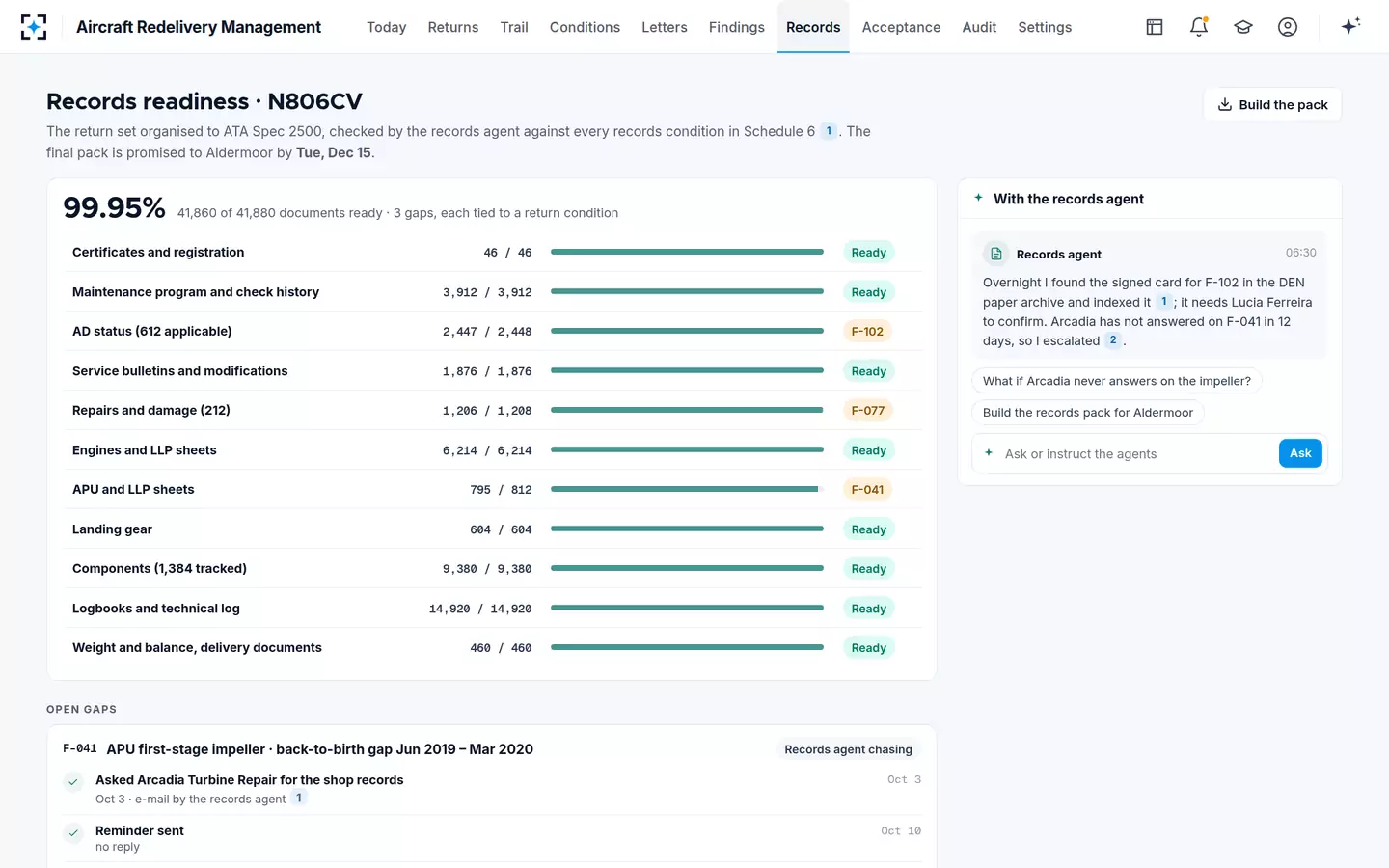The height and width of the screenshot is (868, 1389).
Task: Open the F-041 badge on APU and LLP sheets
Action: click(x=867, y=490)
